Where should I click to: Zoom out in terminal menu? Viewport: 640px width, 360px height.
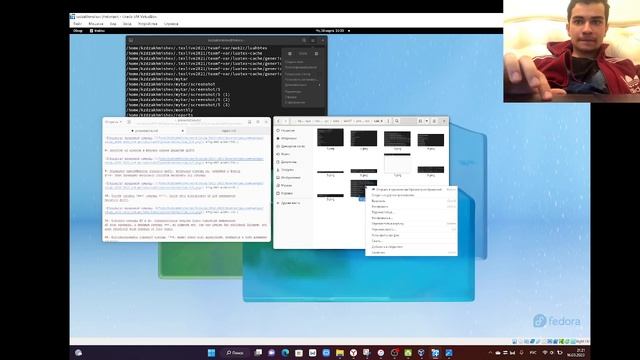point(290,53)
